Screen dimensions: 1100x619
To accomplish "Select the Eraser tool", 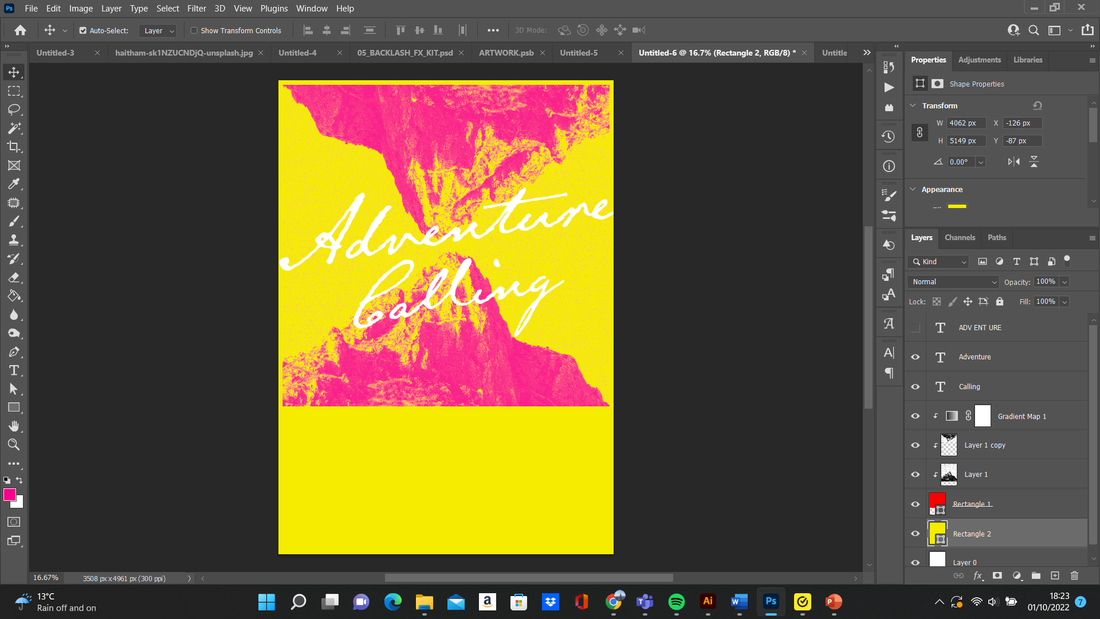I will (x=13, y=277).
